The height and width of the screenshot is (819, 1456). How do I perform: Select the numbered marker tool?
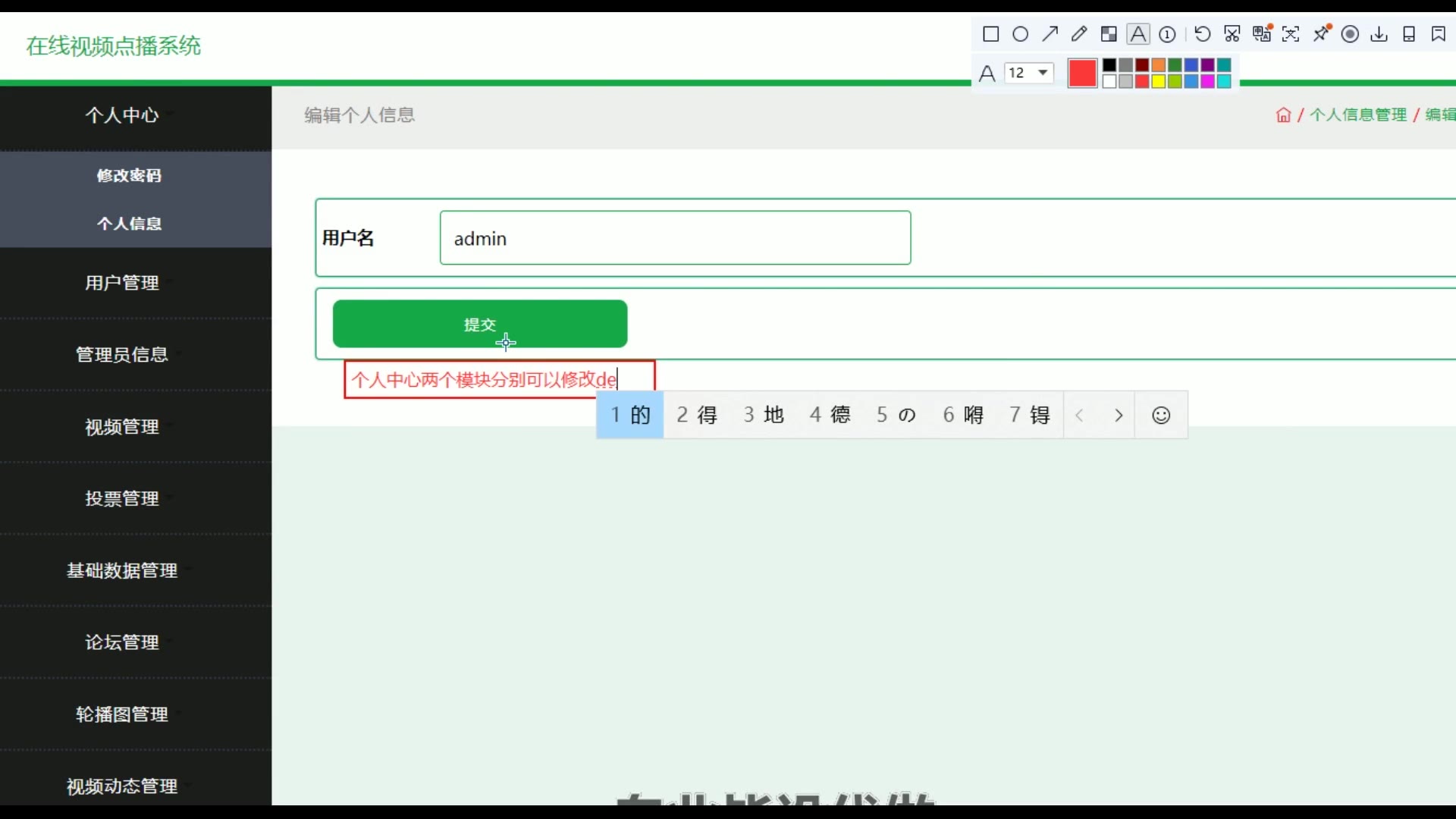pos(1167,34)
